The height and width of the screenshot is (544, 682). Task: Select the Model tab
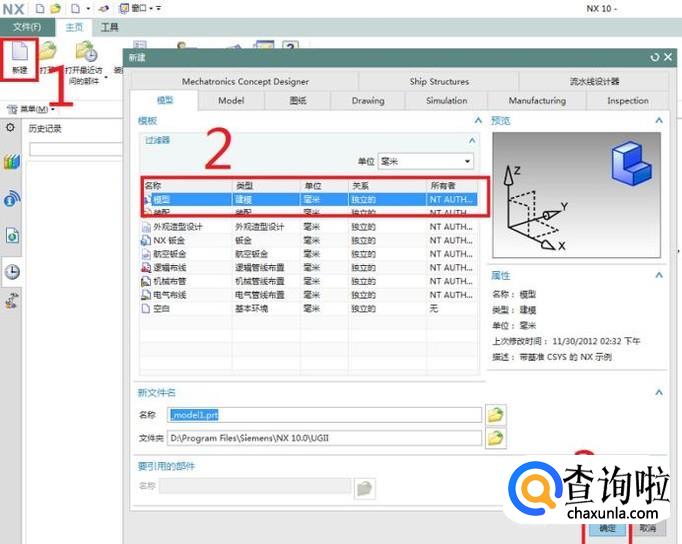[231, 100]
